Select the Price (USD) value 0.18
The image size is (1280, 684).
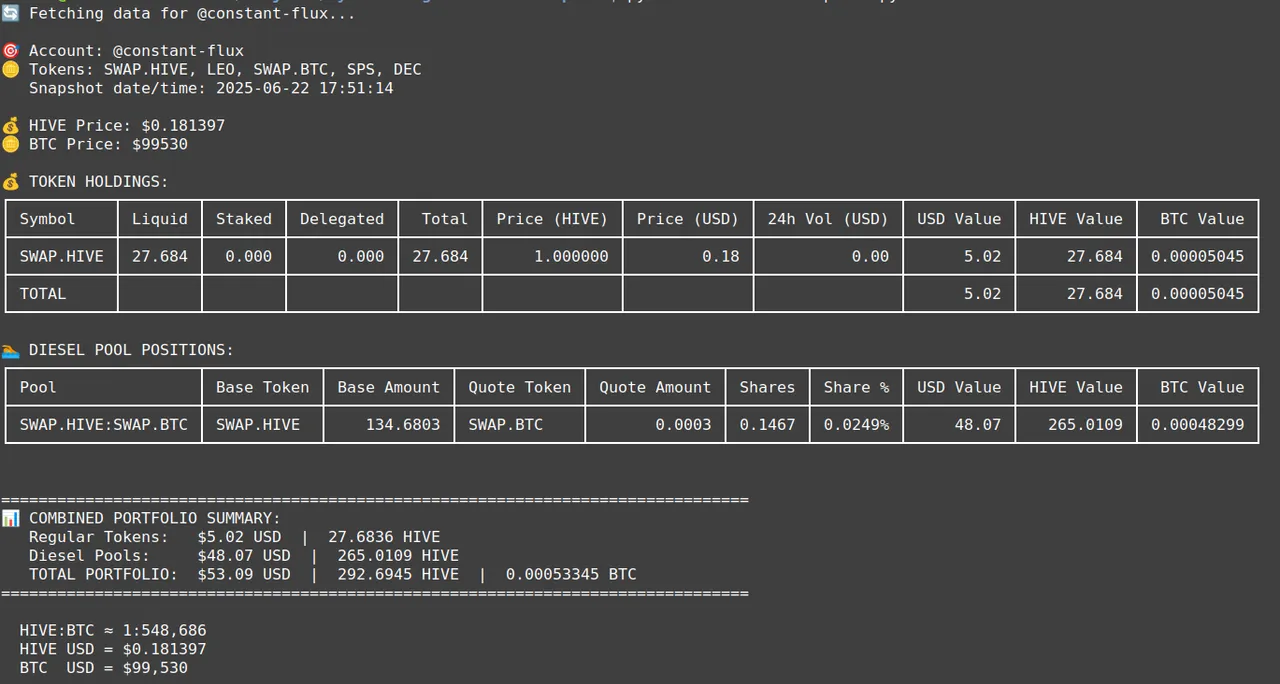721,256
